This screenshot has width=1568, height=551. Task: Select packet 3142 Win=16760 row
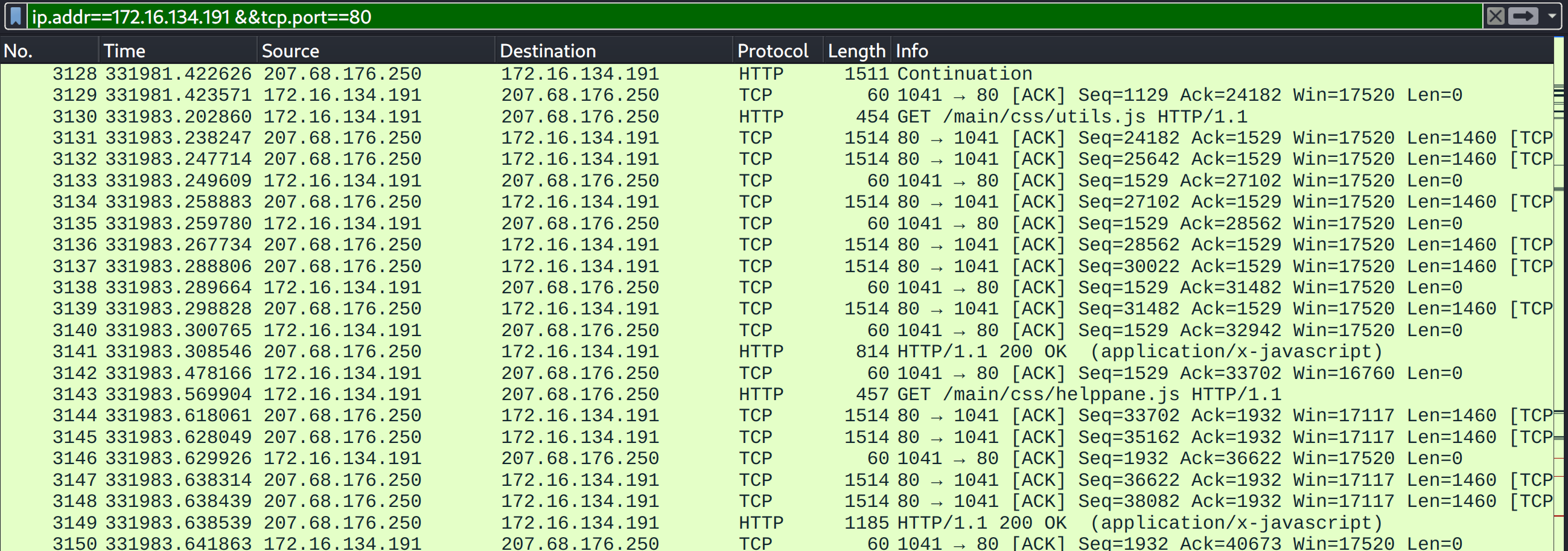point(777,372)
